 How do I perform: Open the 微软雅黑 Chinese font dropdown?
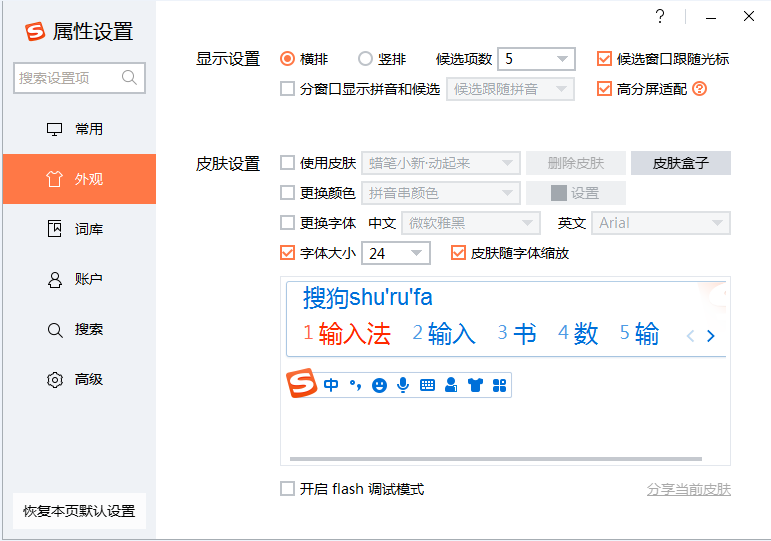[471, 223]
